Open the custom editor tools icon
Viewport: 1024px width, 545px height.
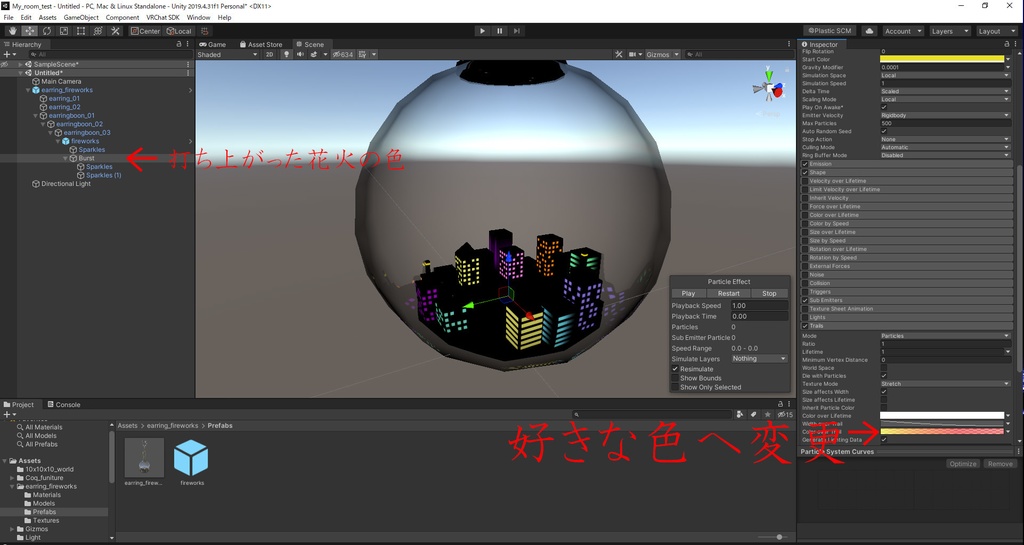pos(115,31)
